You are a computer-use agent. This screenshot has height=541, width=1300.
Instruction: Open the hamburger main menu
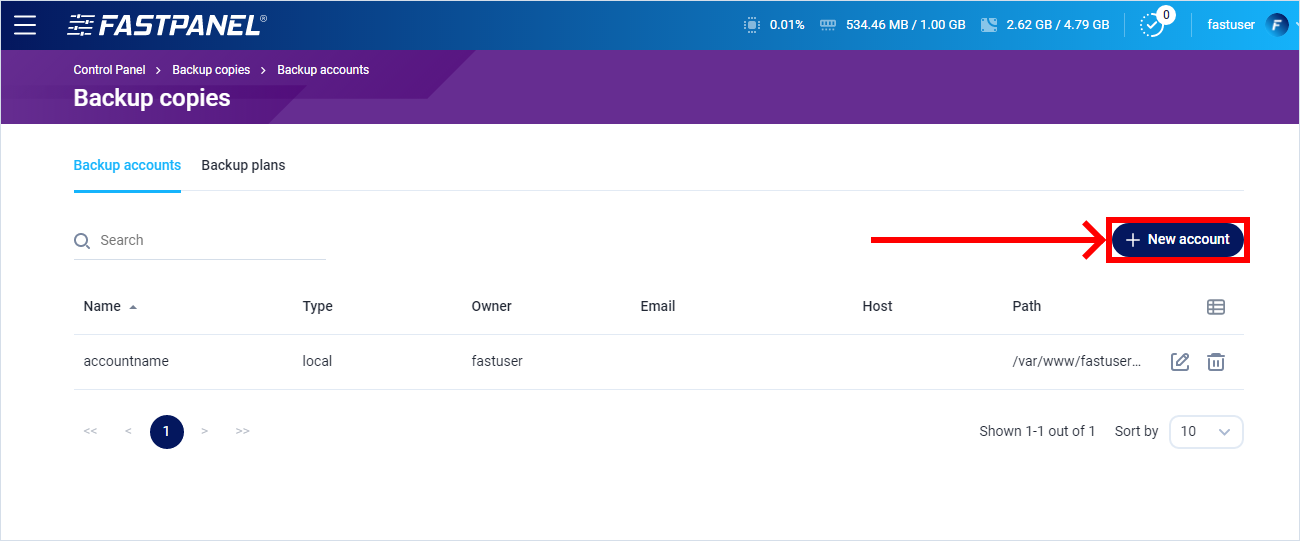[25, 25]
